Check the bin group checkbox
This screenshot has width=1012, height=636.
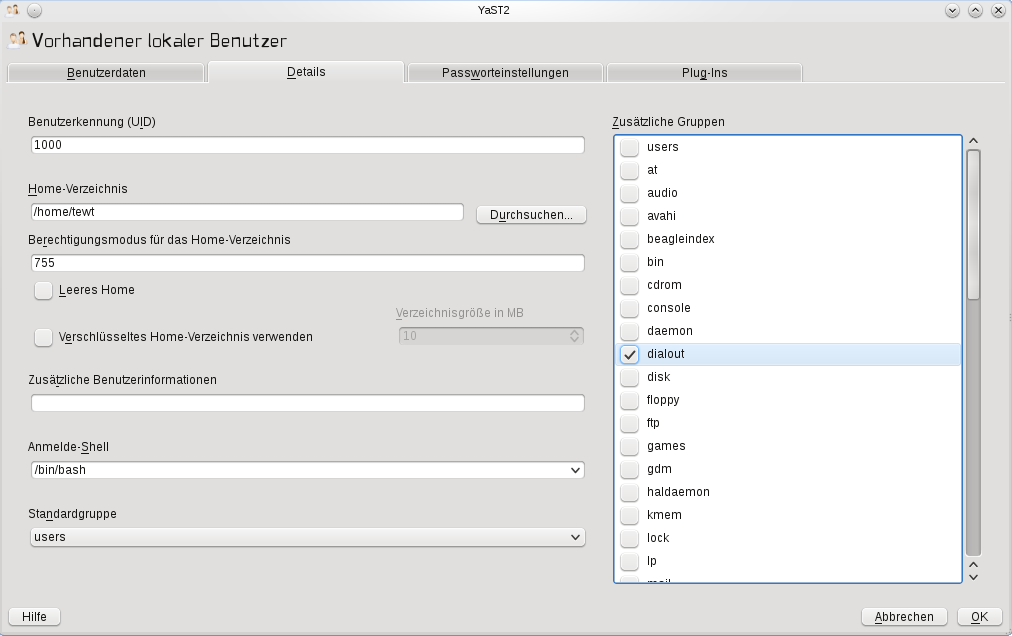point(629,262)
